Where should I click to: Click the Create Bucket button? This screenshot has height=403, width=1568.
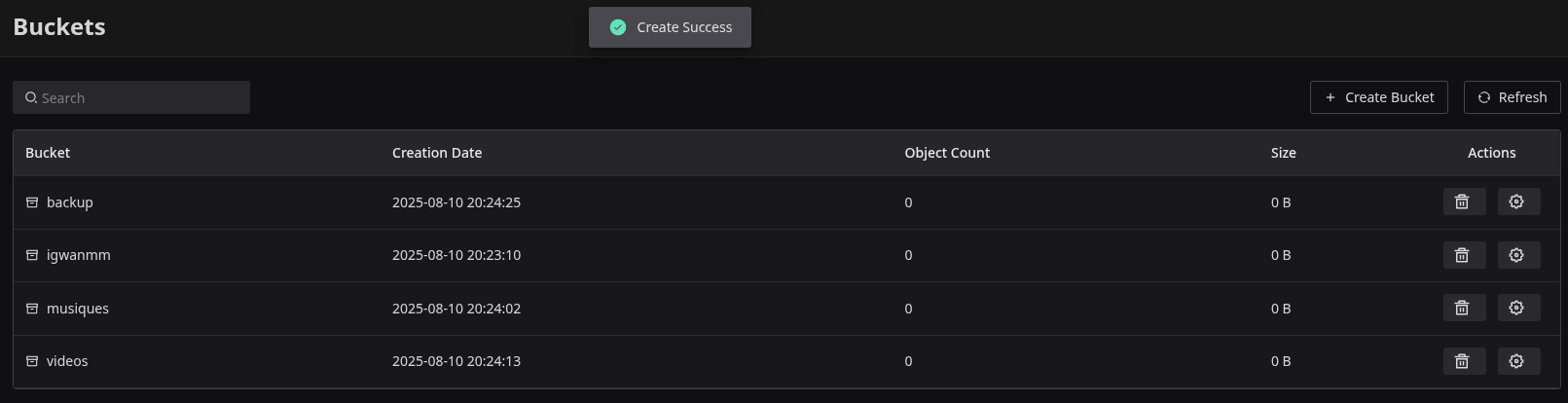1378,97
